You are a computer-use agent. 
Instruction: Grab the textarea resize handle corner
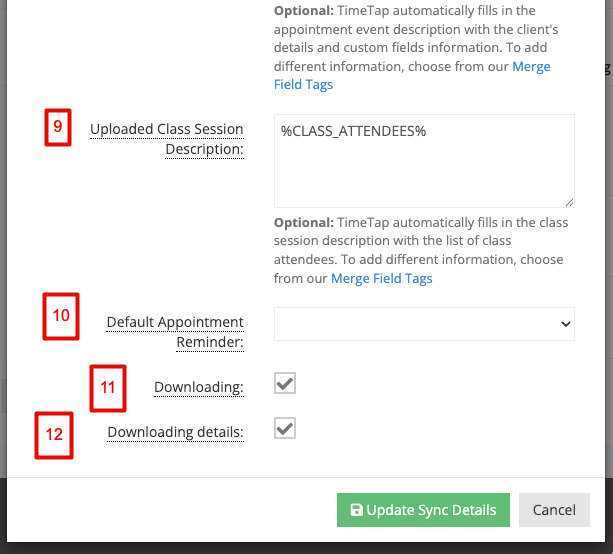(x=569, y=202)
